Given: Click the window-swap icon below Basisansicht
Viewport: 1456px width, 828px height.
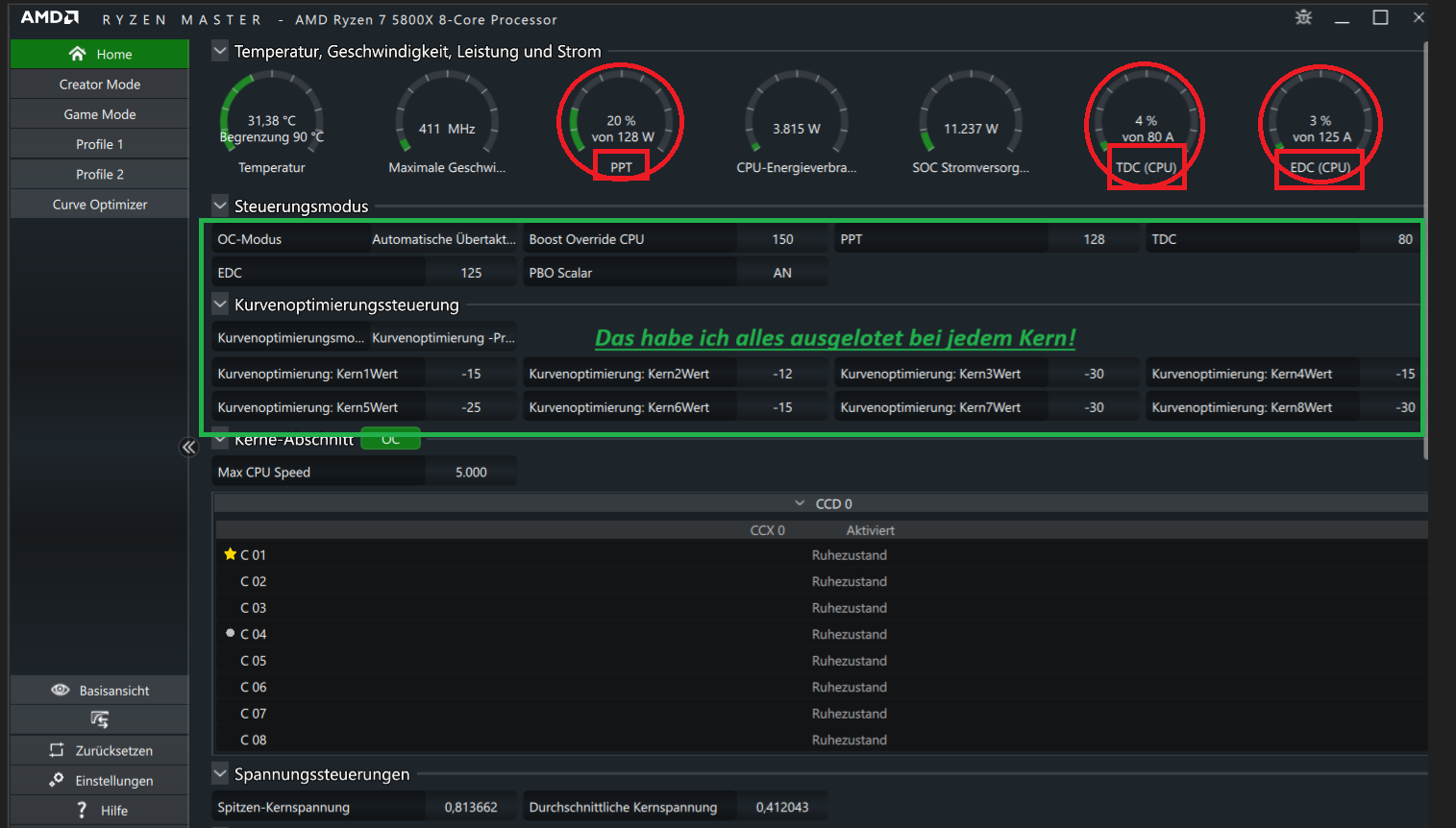Looking at the screenshot, I should (x=99, y=719).
